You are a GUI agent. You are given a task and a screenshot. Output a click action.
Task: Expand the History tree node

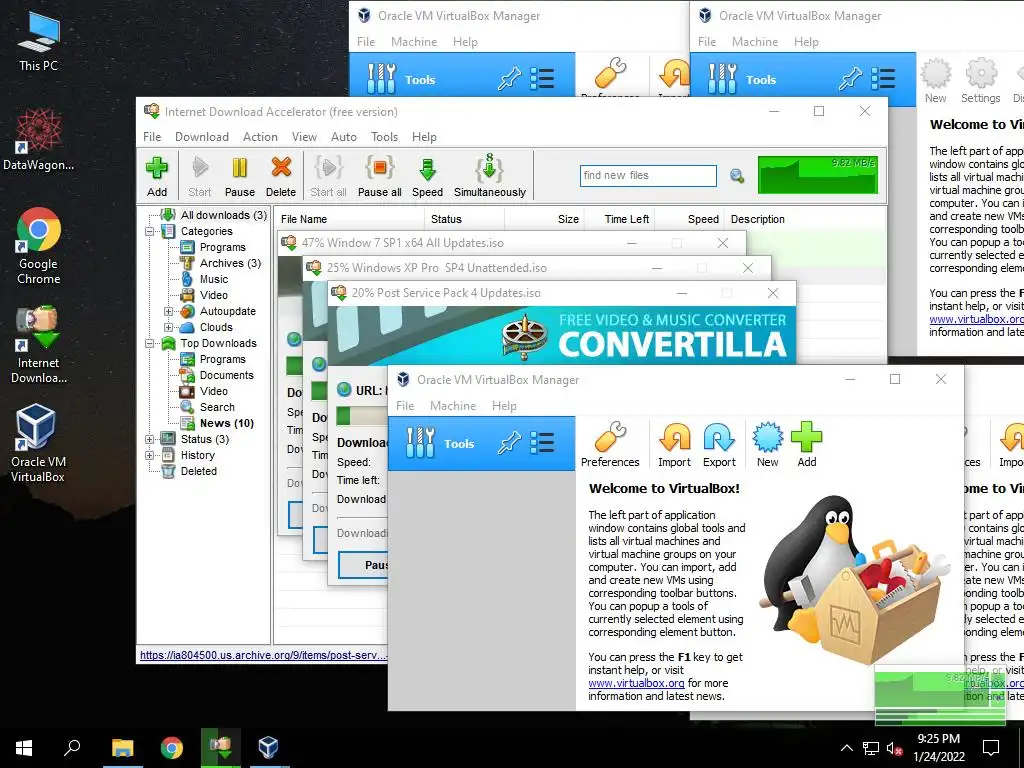pyautogui.click(x=150, y=455)
